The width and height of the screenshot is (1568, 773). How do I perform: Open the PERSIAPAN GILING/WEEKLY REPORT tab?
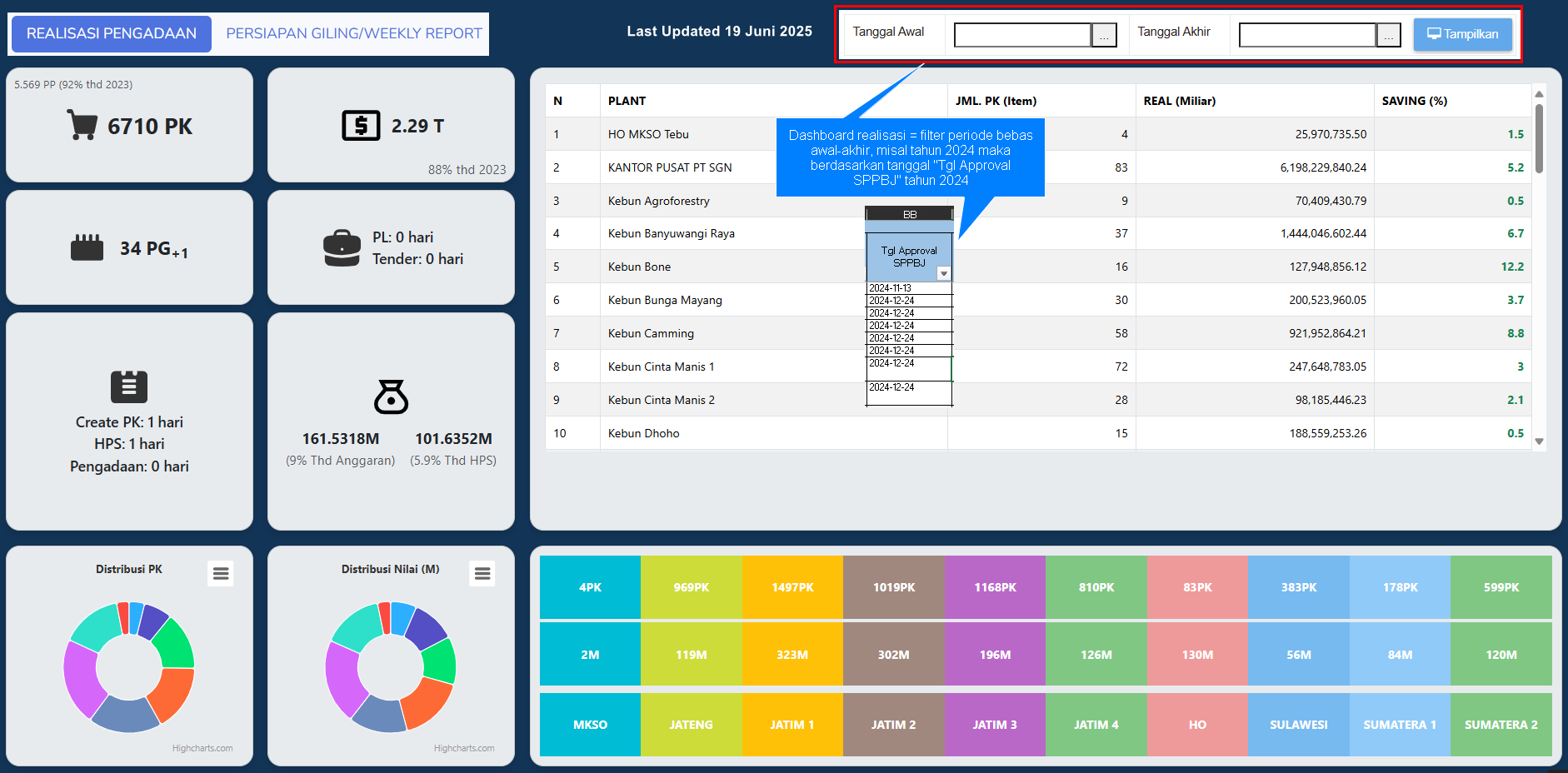[x=354, y=34]
